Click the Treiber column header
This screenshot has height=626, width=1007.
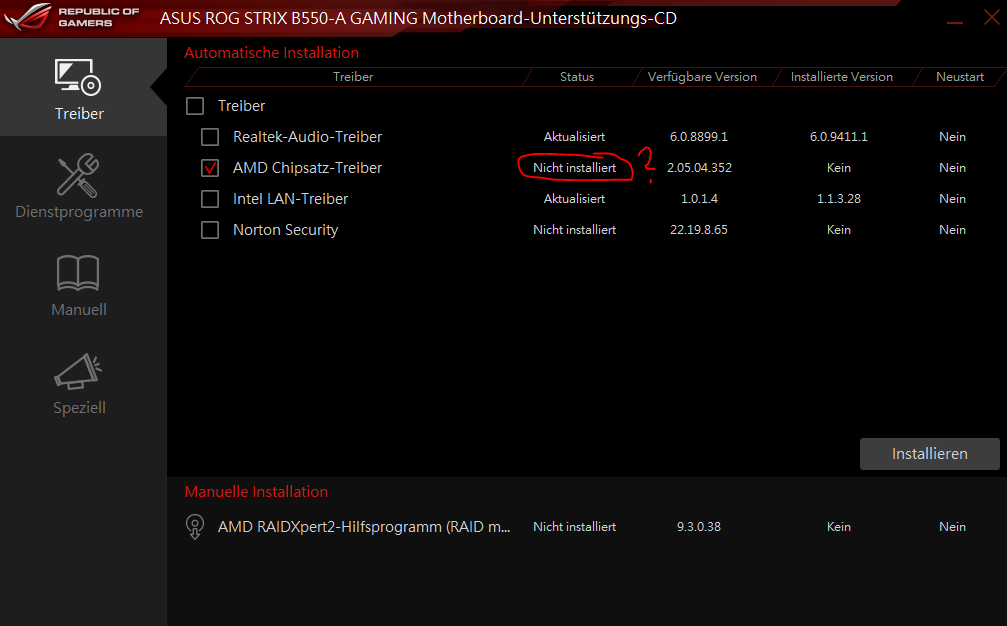point(353,76)
